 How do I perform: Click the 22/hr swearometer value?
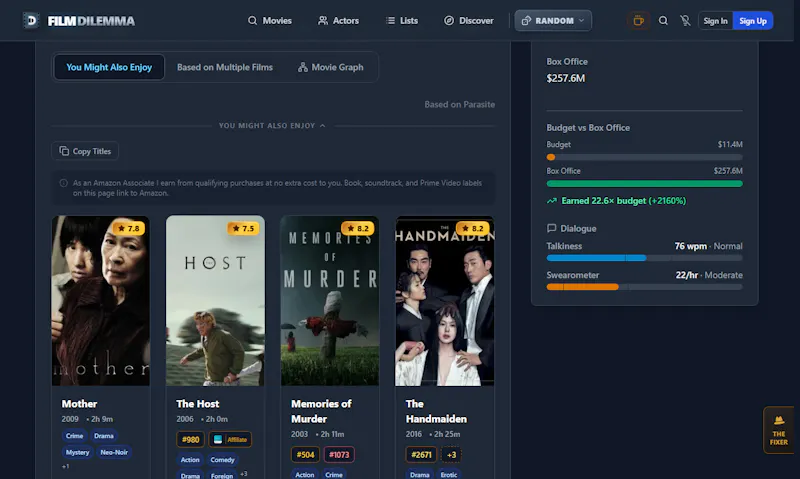pyautogui.click(x=687, y=275)
